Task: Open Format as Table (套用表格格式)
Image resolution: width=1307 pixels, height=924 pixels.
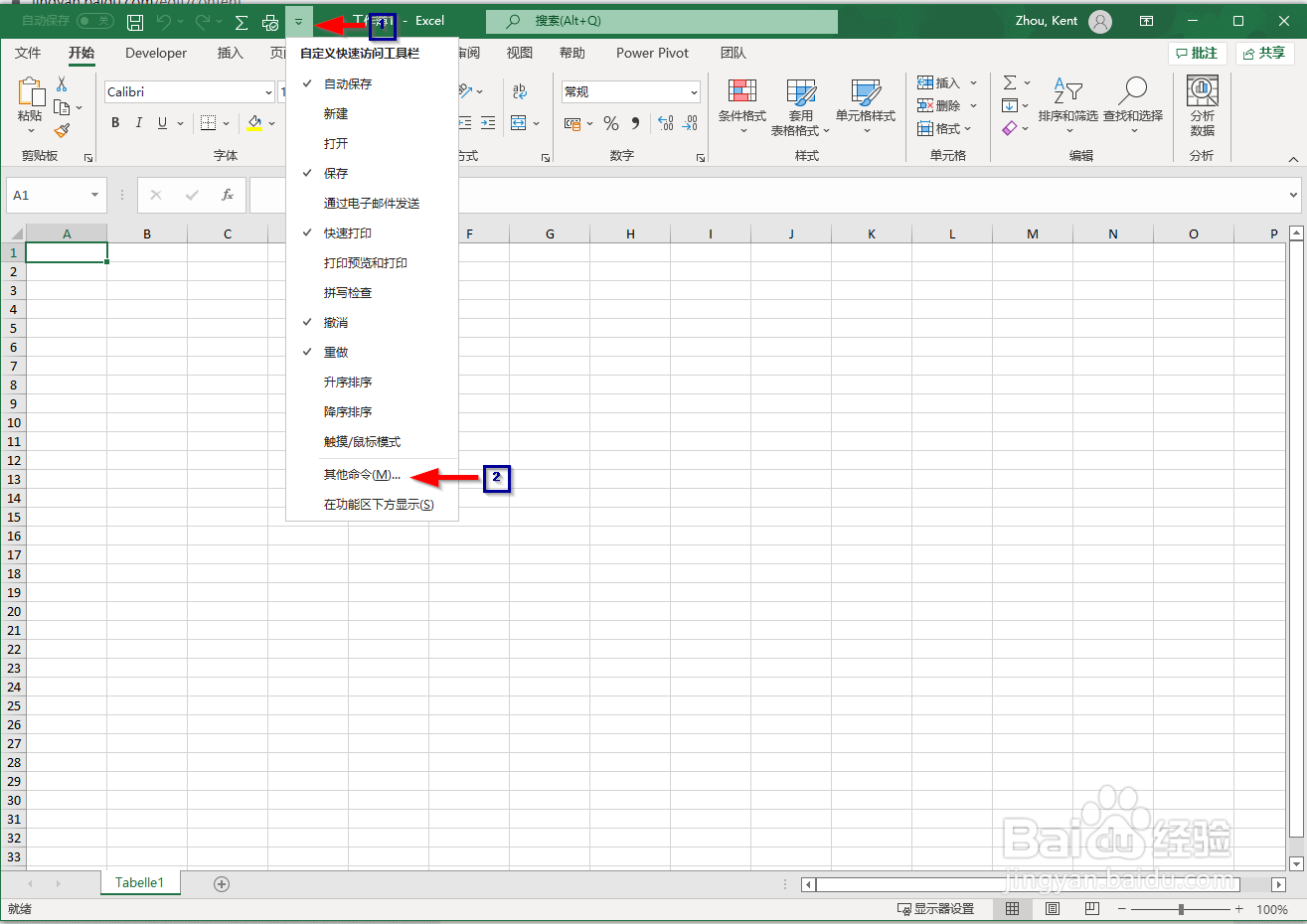Action: tap(800, 107)
